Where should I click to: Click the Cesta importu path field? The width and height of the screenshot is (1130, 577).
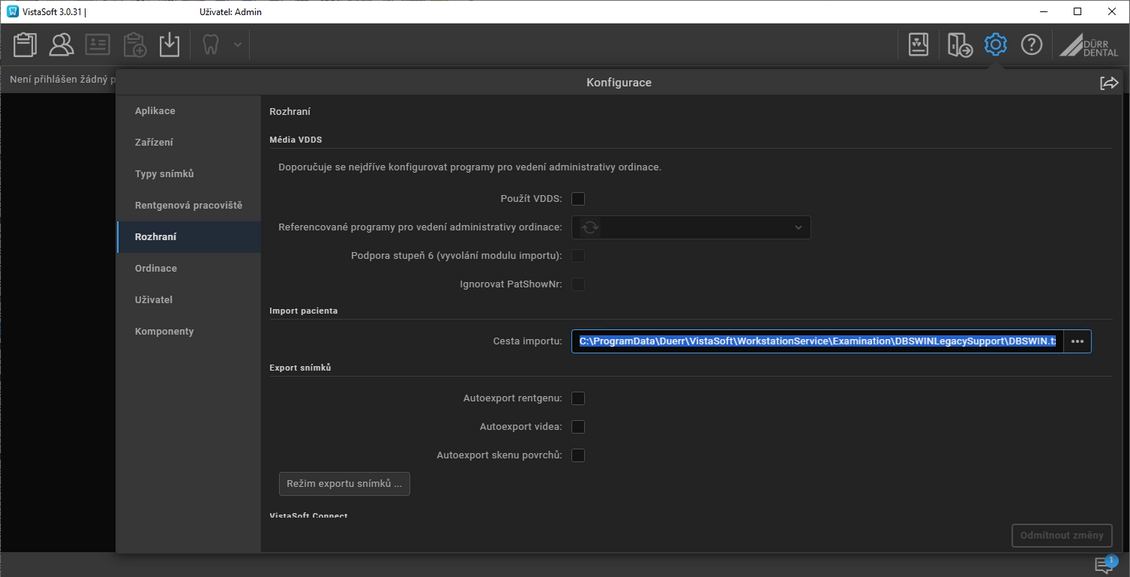(817, 341)
